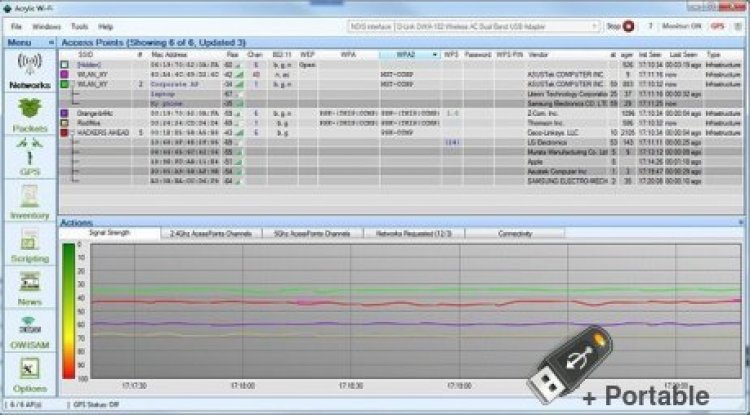Click signal bars icon in Corporate AP row
The height and width of the screenshot is (415, 750).
pos(238,84)
